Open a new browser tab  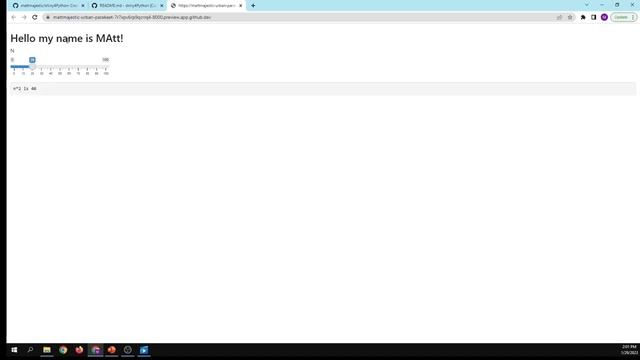click(x=253, y=6)
